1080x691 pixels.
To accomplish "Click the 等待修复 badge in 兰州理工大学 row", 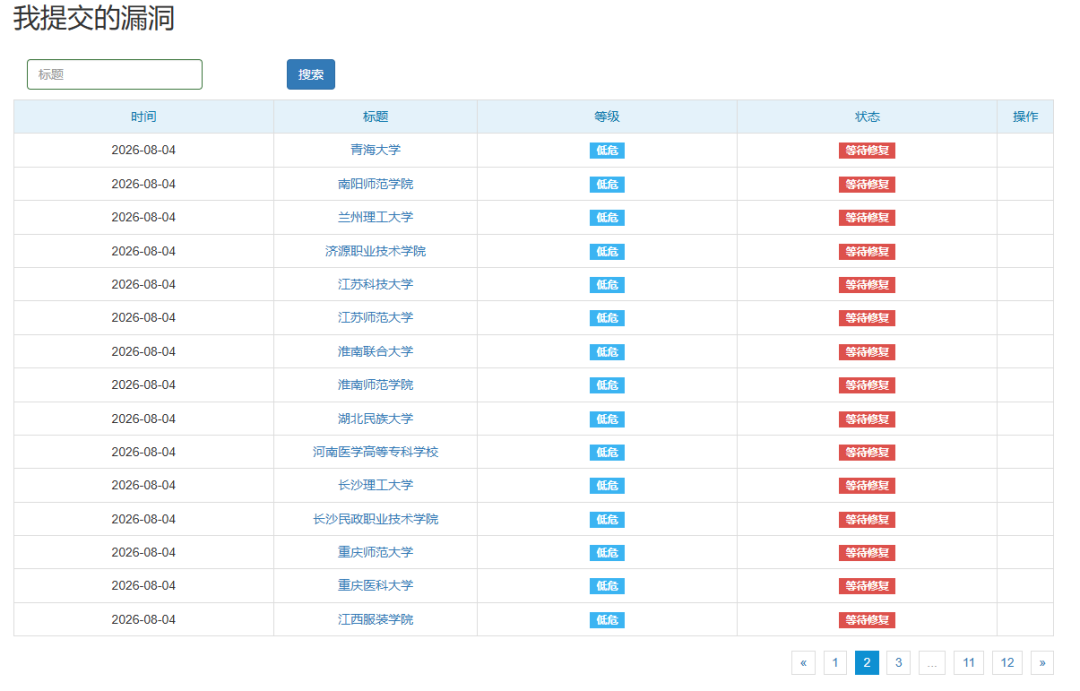I will [867, 218].
